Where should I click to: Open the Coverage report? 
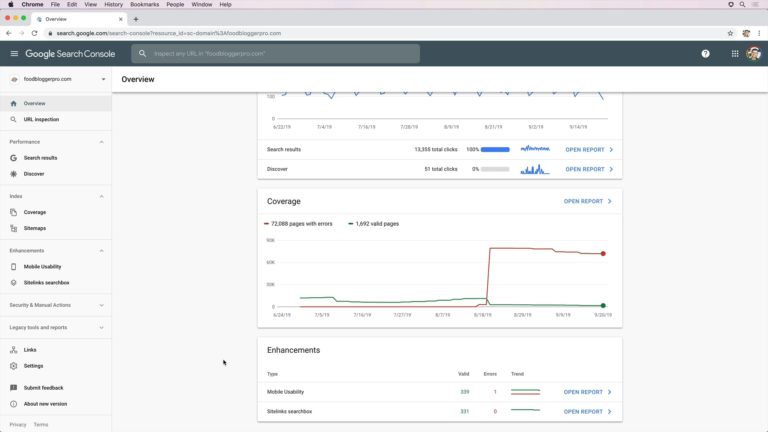(x=588, y=201)
